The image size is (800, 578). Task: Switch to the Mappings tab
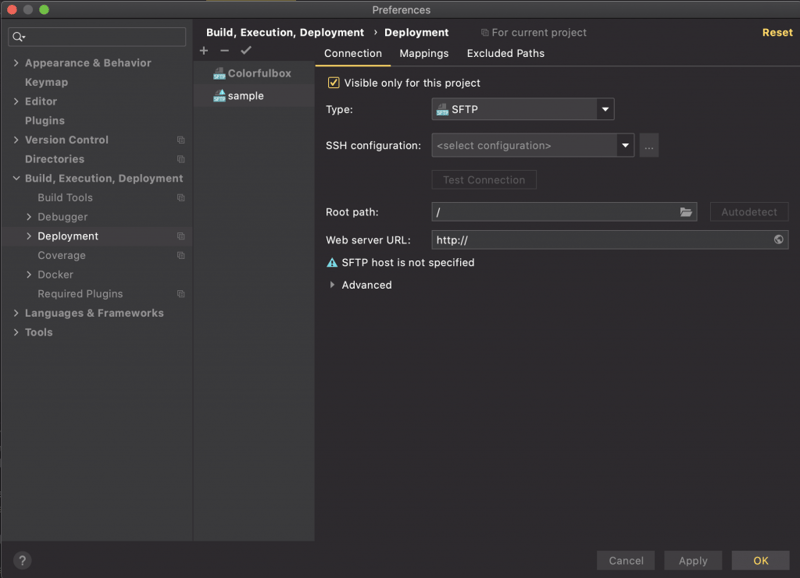pyautogui.click(x=424, y=53)
